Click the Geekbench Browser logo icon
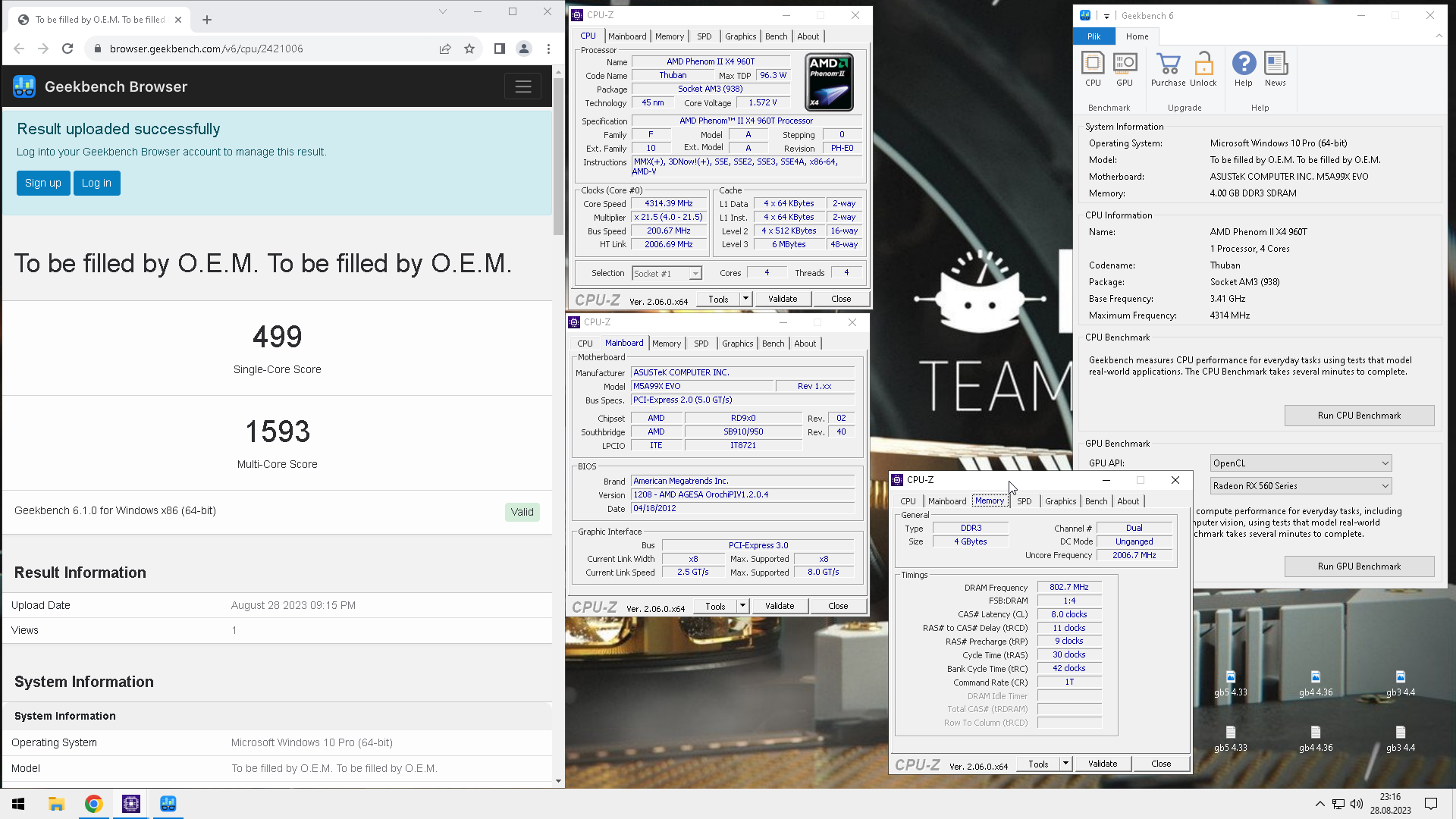Screen dimensions: 1456x819 point(24,86)
